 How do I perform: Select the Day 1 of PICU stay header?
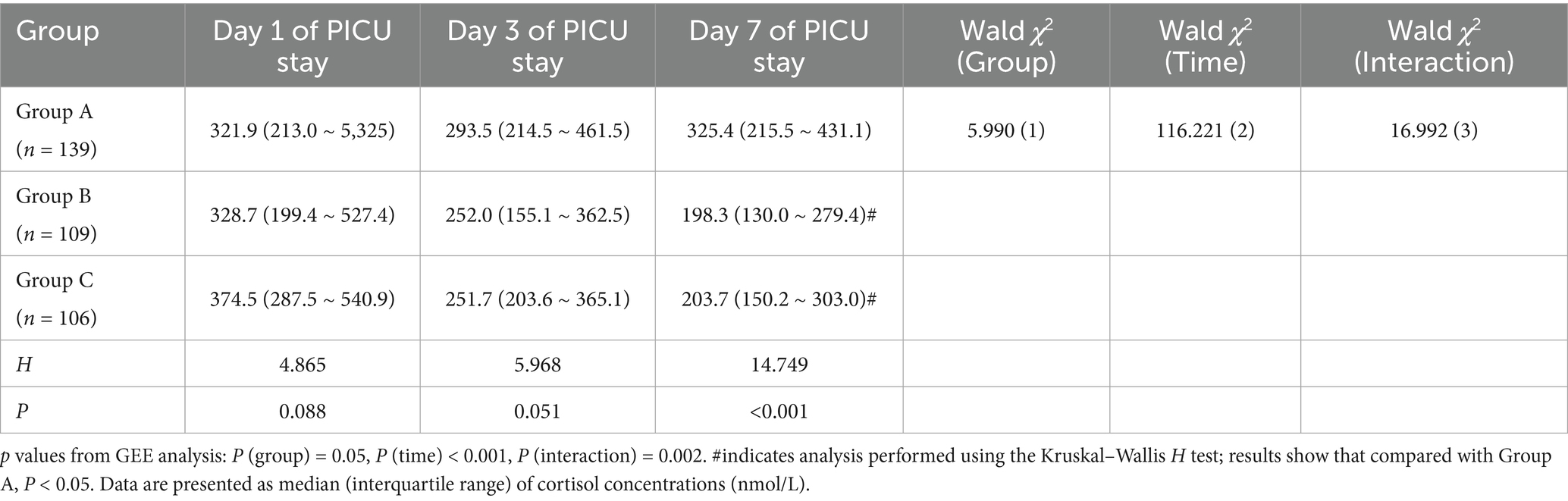302,45
